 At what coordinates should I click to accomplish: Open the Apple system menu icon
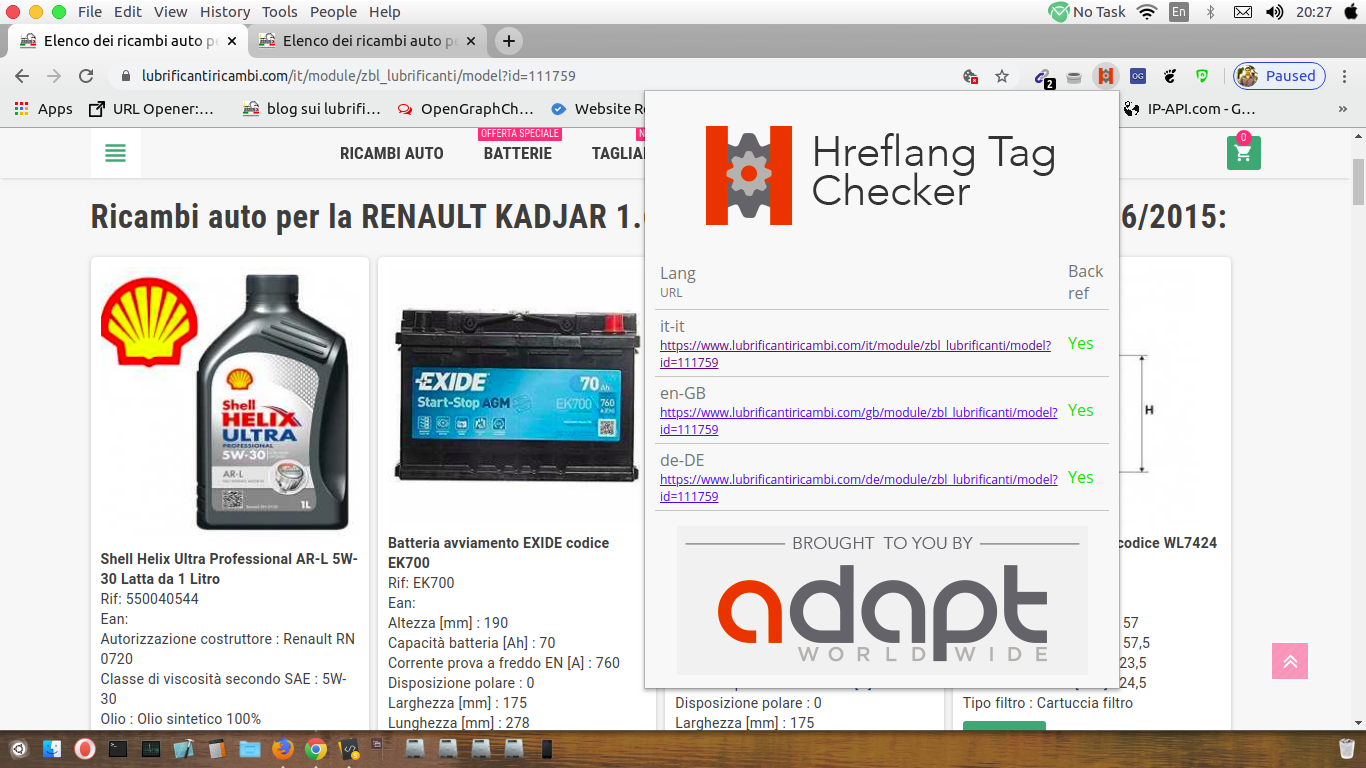[1350, 12]
